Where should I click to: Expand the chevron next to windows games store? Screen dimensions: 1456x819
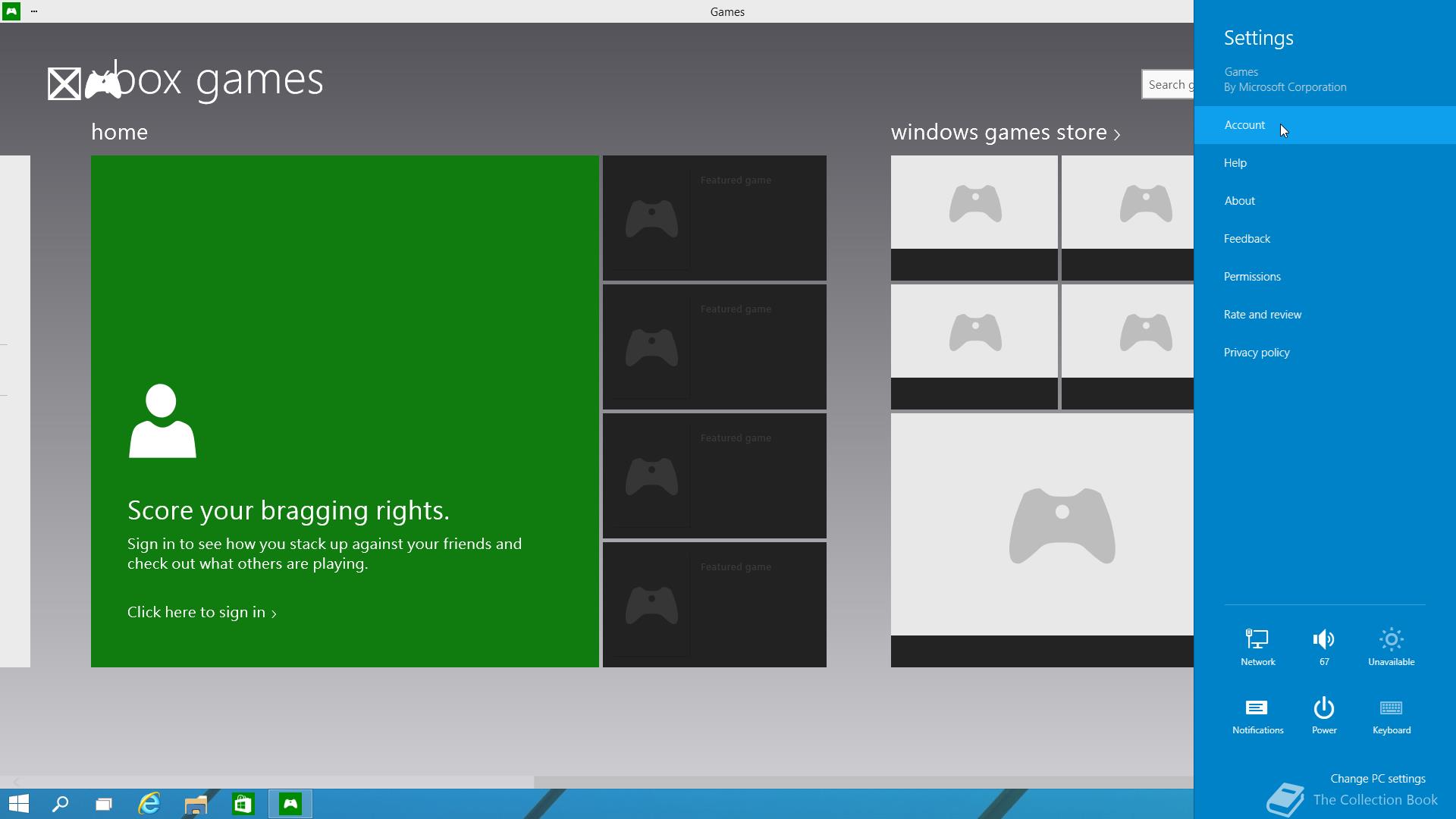coord(1117,135)
